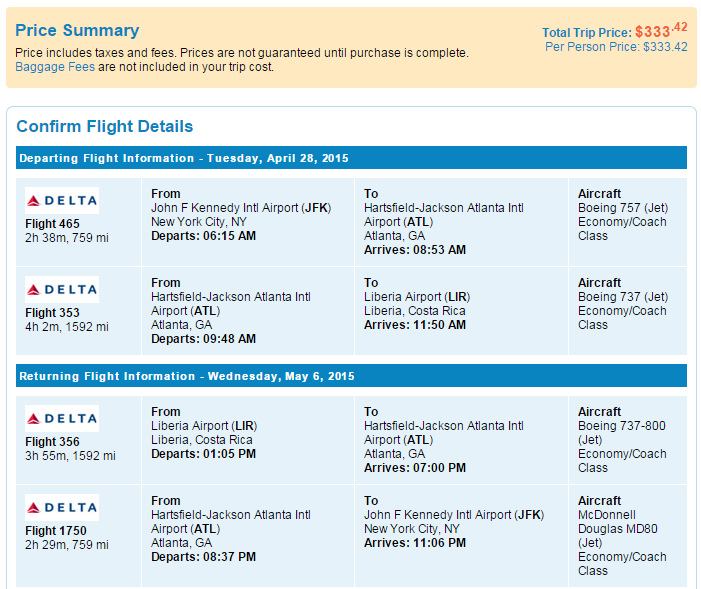Click the Delta logo for Flight 1750
The image size is (701, 589).
[x=62, y=508]
